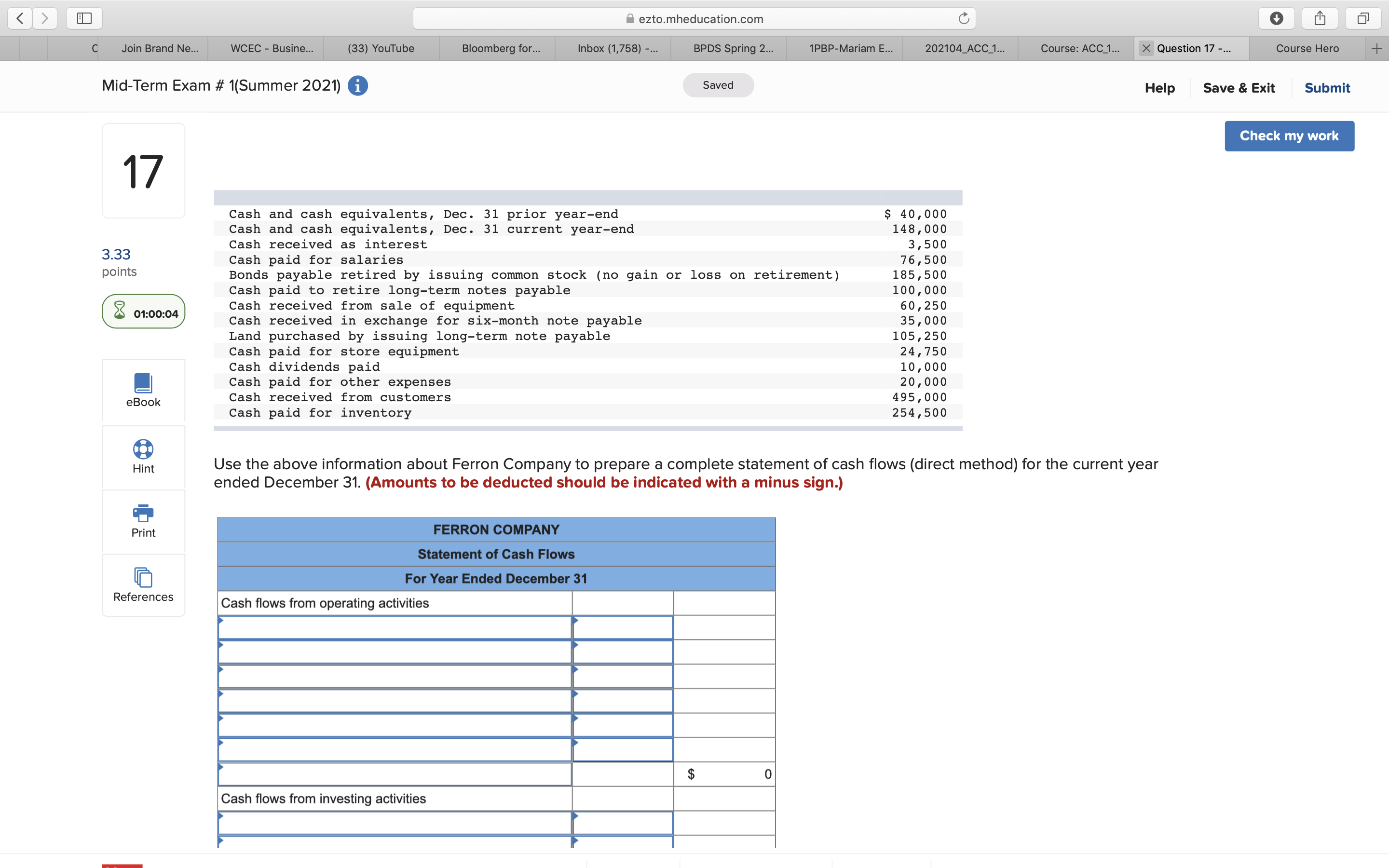This screenshot has height=868, width=1389.
Task: Show the tab overview icon
Action: pos(1363,19)
